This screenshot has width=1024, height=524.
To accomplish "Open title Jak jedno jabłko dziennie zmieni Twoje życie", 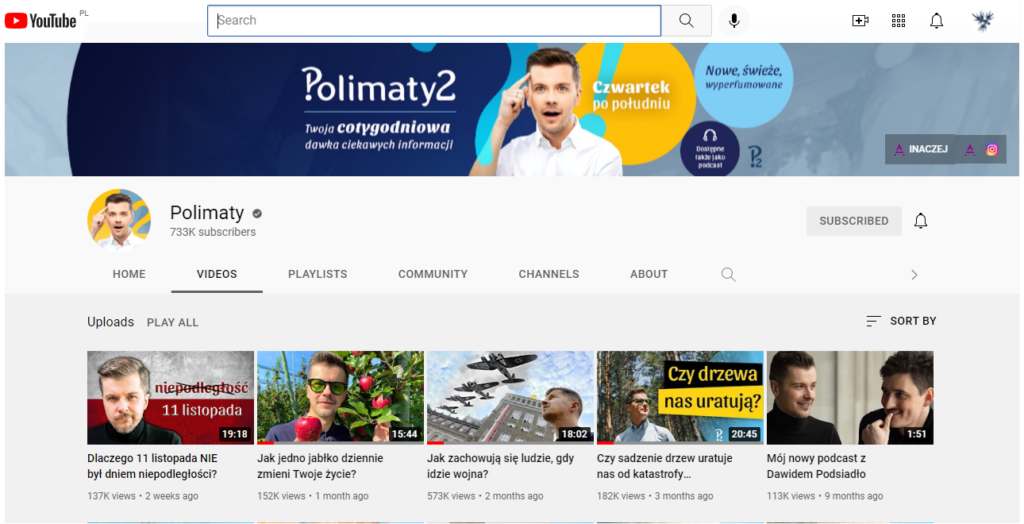I will pos(321,467).
